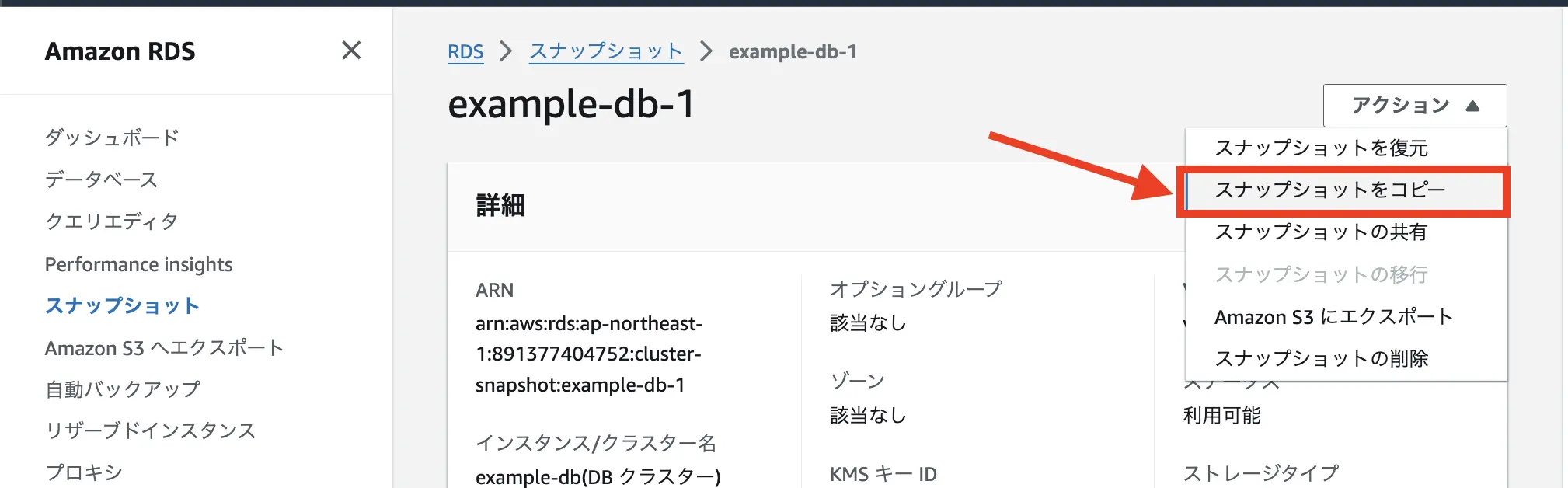This screenshot has width=1568, height=488.
Task: Click the インスタンス/クラスター名 label
Action: 596,443
